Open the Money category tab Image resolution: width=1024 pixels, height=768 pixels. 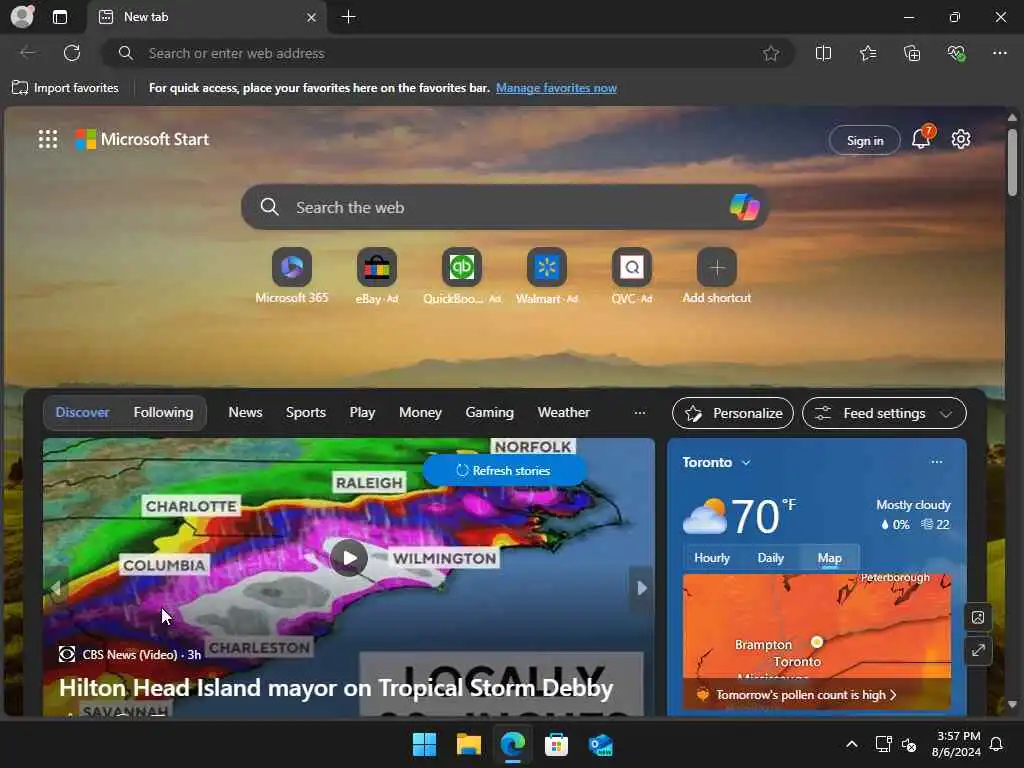coord(420,412)
